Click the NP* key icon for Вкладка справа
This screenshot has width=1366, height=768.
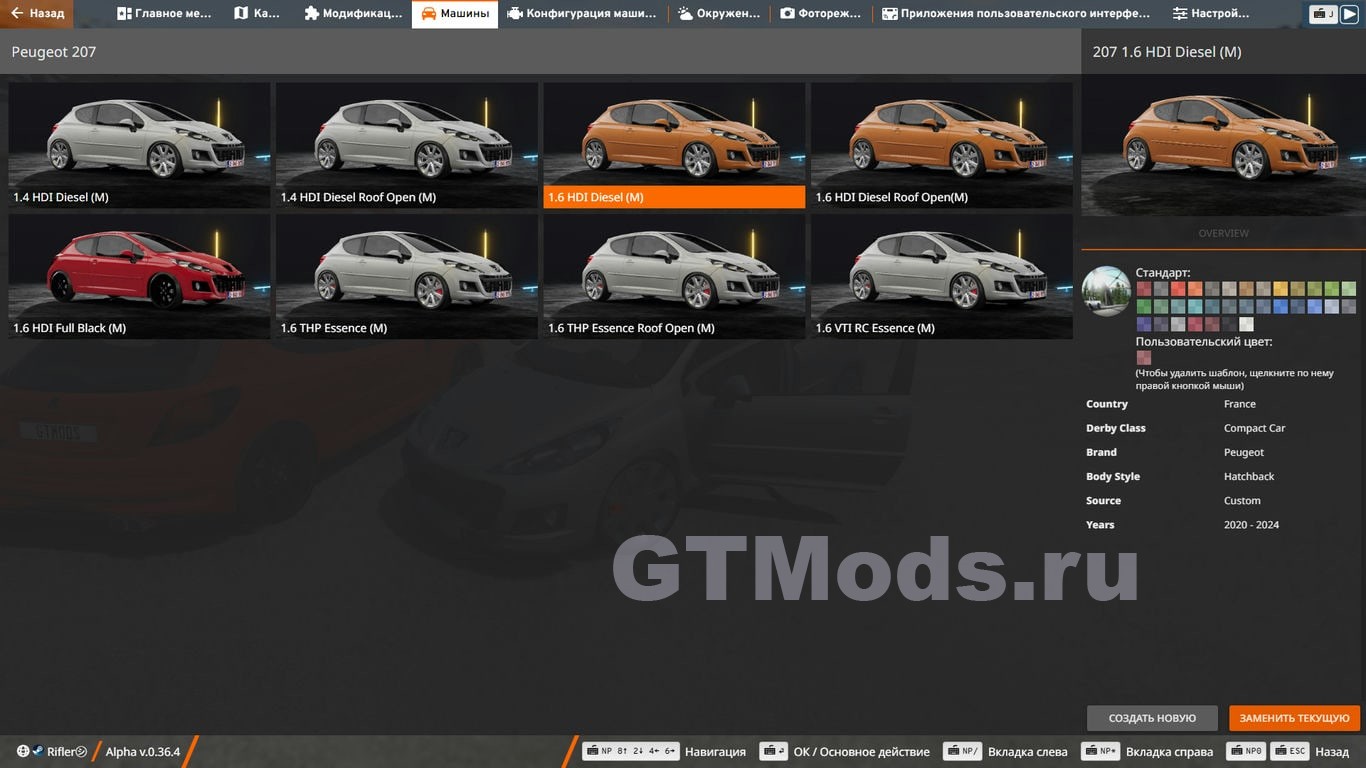[x=1100, y=751]
